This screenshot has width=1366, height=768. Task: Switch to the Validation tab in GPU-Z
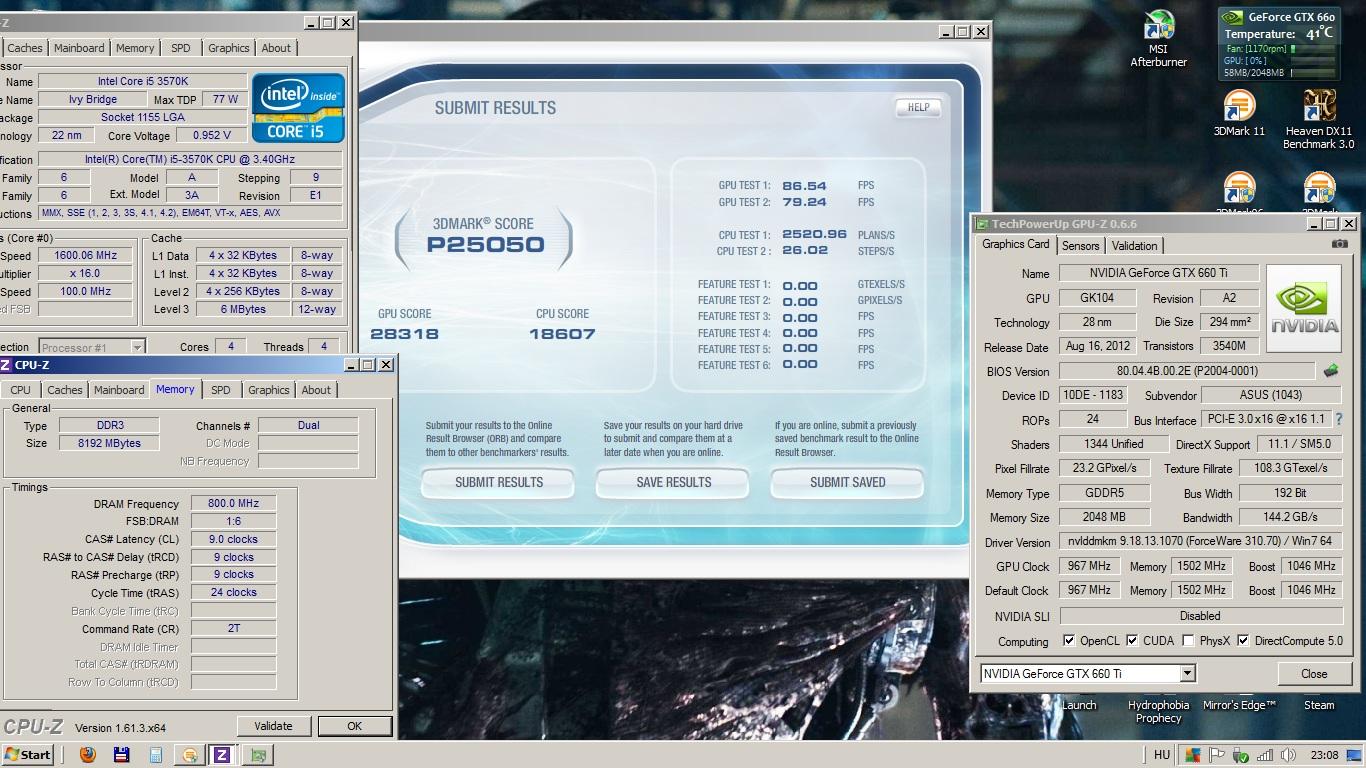point(1134,246)
